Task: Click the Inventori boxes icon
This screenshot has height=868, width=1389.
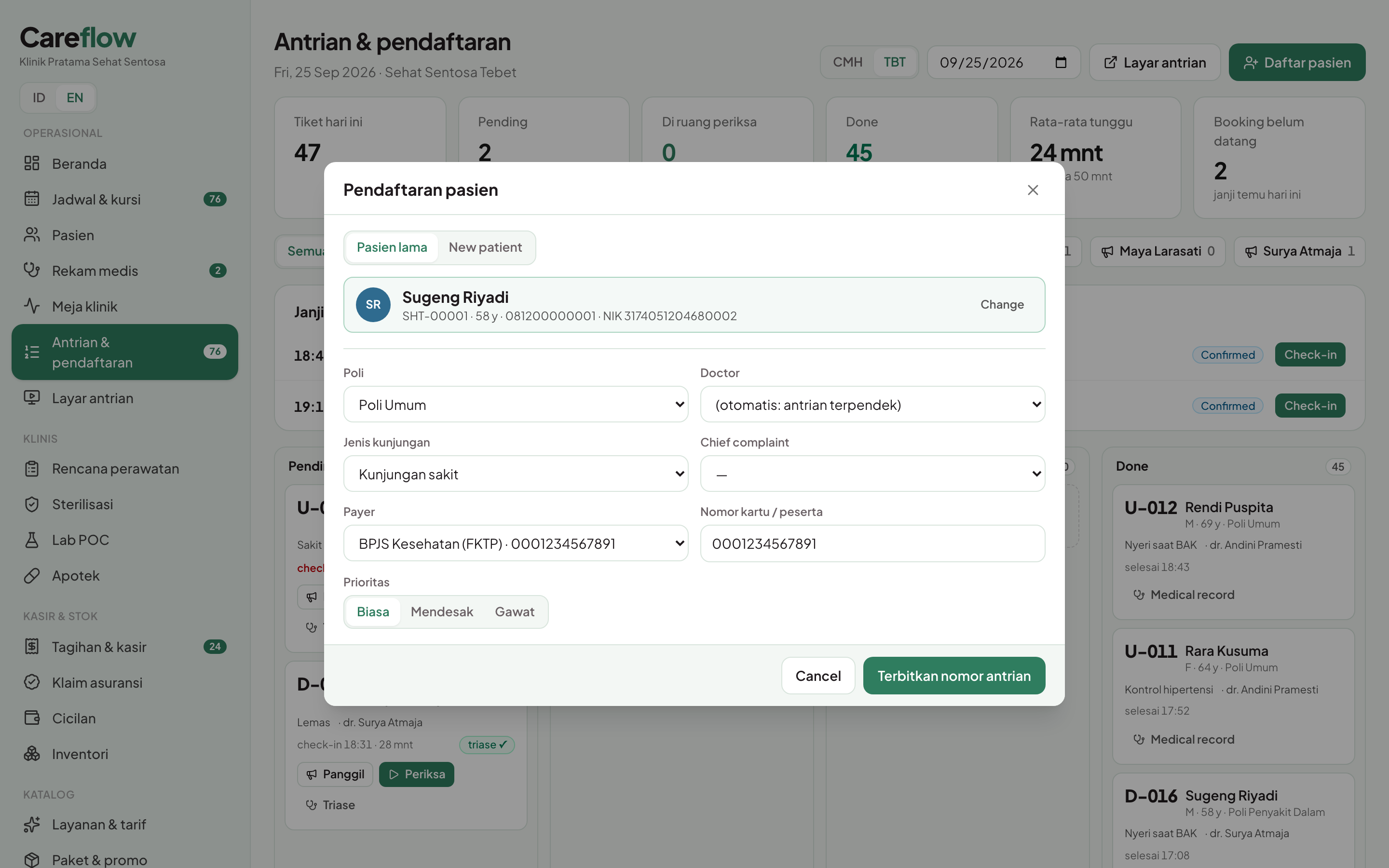Action: coord(31,753)
